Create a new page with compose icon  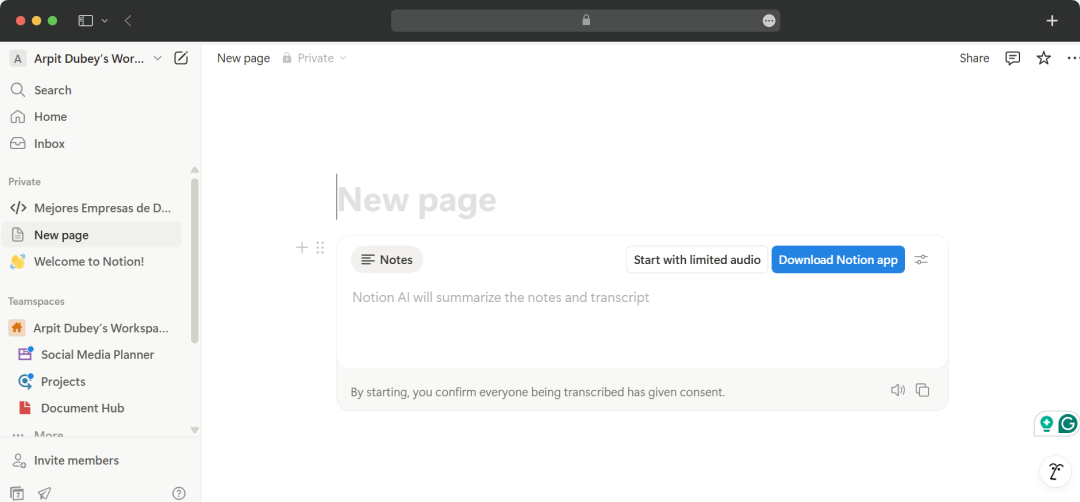click(x=180, y=59)
